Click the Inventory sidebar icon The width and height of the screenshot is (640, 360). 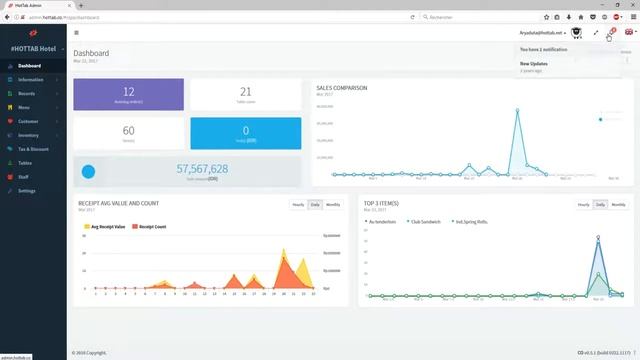tap(10, 135)
